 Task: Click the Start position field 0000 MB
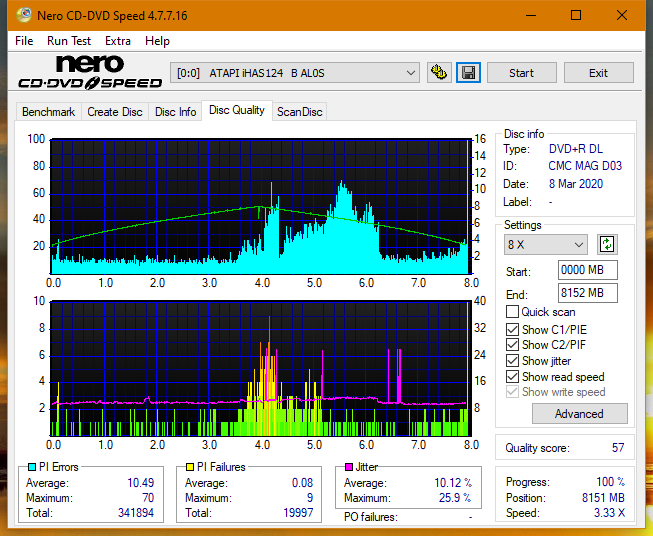point(588,270)
